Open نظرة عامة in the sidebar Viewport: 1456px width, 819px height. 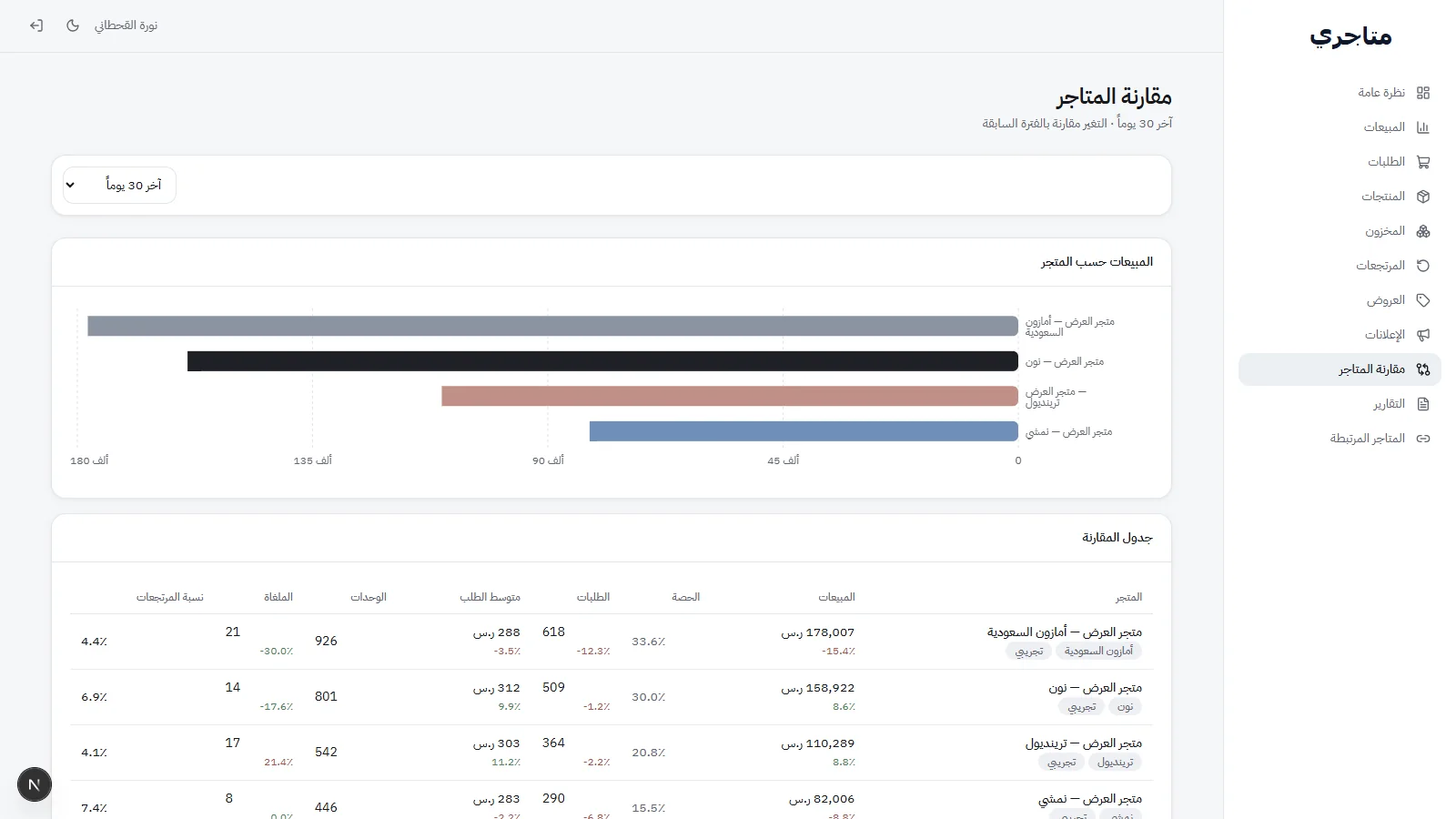click(1340, 93)
